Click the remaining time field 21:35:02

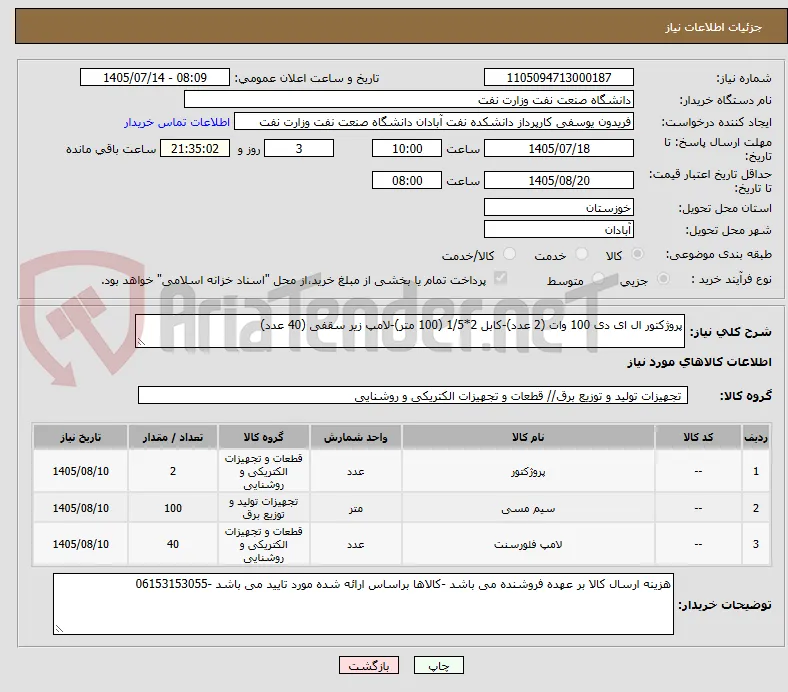coord(195,148)
